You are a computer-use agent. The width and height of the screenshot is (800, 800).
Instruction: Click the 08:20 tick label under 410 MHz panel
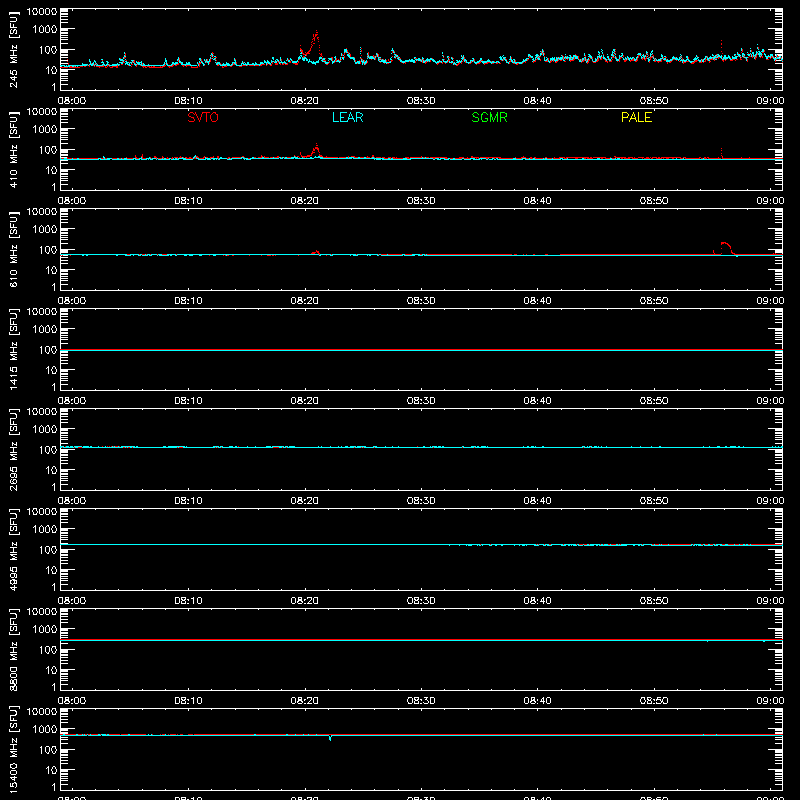click(305, 201)
